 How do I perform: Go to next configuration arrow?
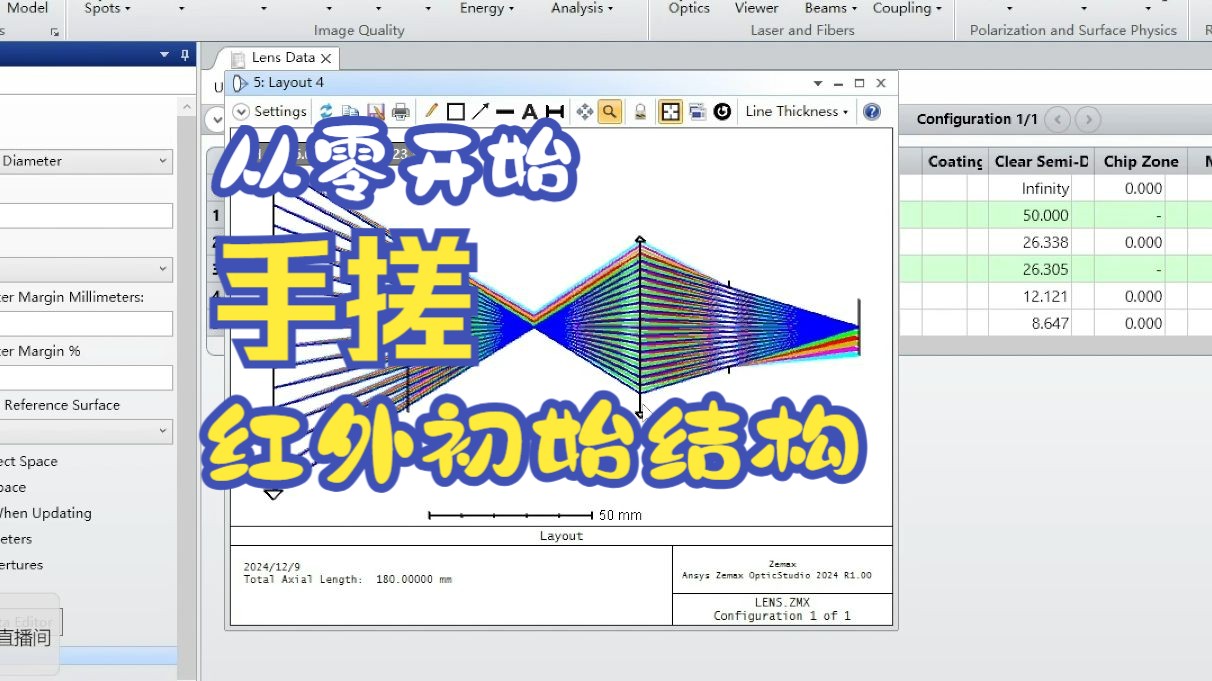[x=1088, y=120]
